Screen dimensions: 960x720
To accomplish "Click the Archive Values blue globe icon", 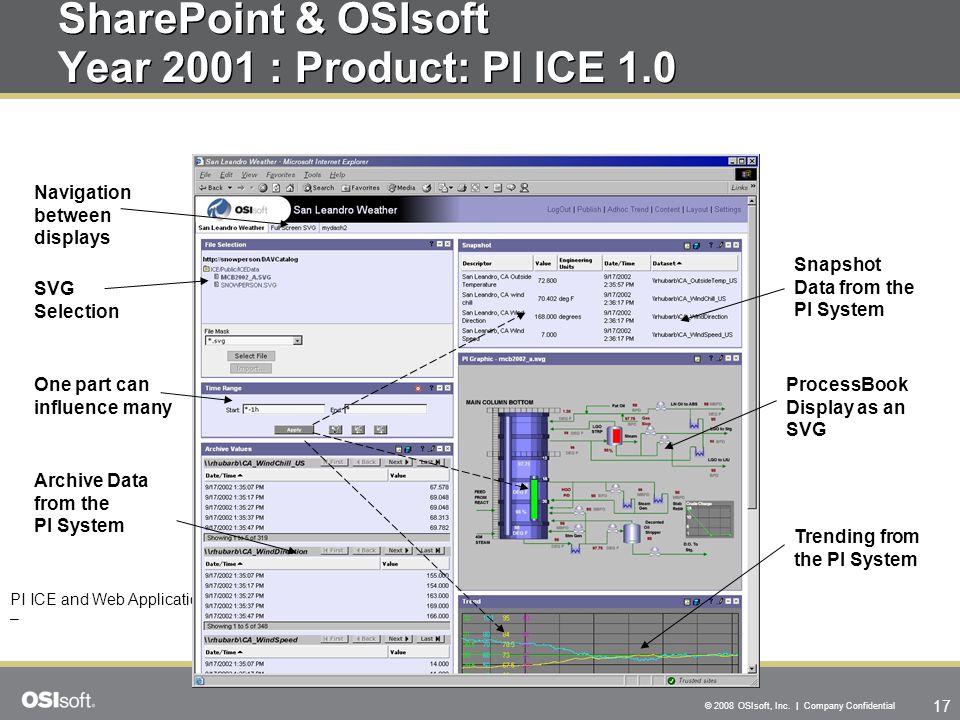I will (408, 449).
